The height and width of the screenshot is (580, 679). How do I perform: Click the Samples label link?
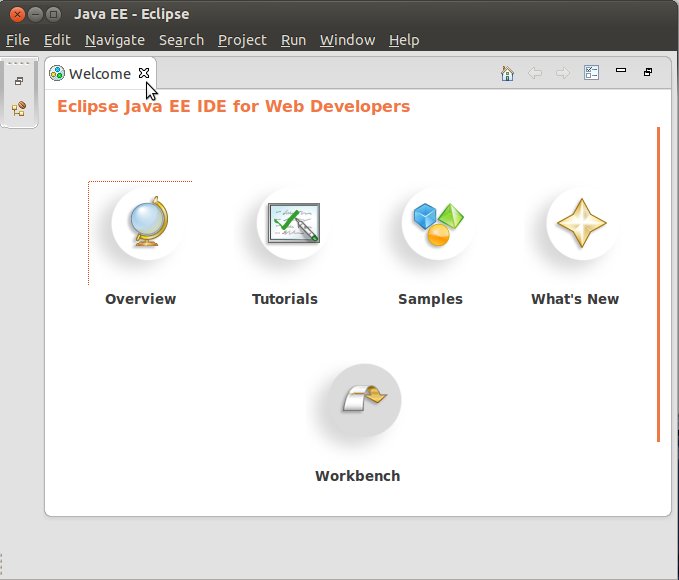coord(430,299)
